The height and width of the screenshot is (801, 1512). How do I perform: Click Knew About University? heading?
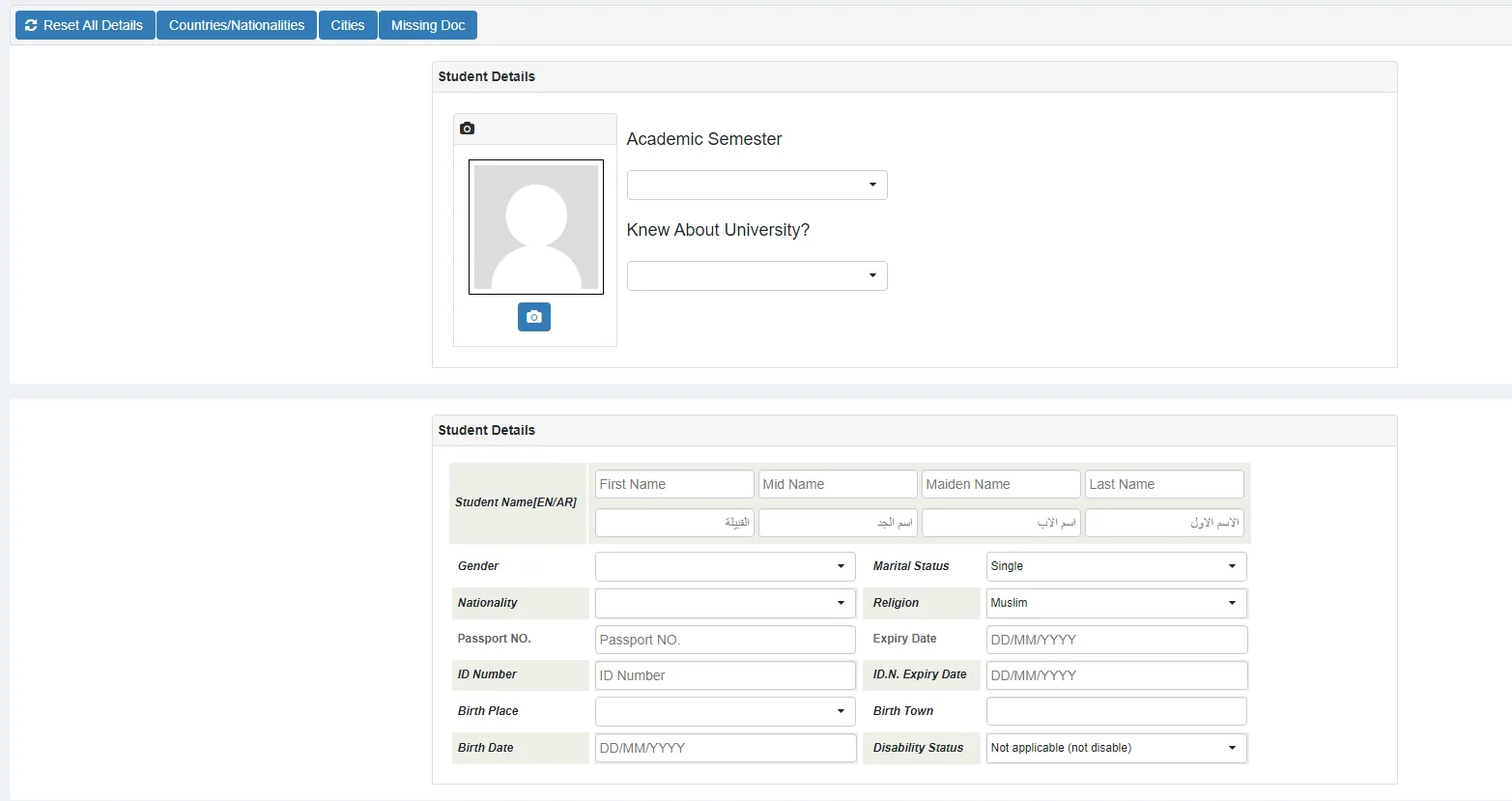click(x=718, y=230)
